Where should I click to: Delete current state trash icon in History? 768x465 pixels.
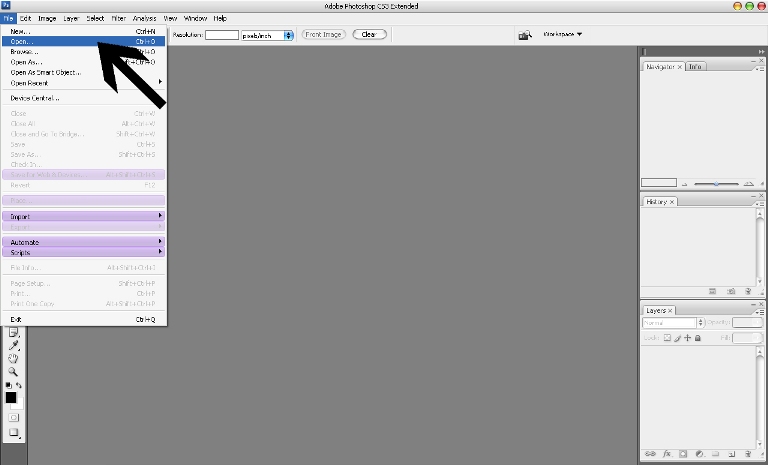(x=748, y=291)
